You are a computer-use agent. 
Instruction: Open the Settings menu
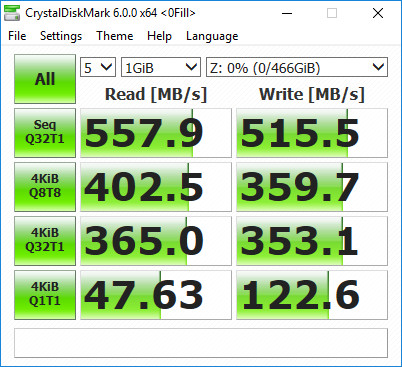[x=61, y=36]
